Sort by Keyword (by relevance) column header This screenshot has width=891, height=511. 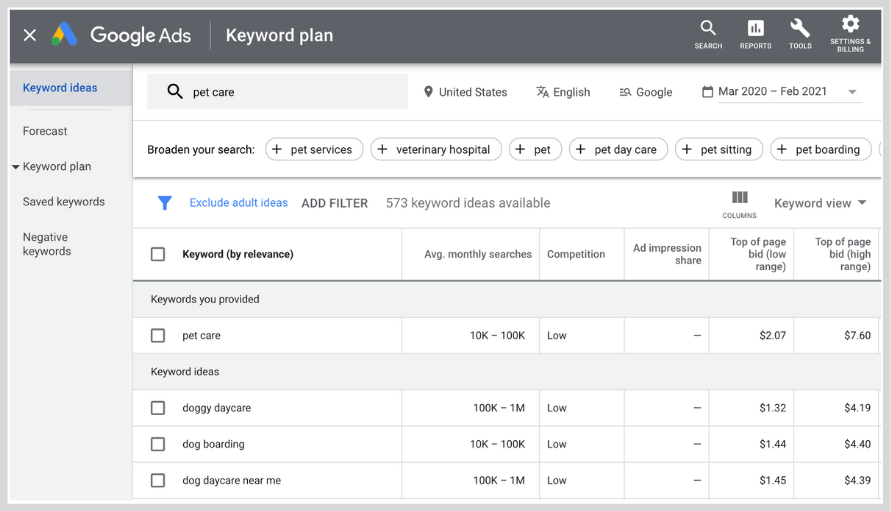238,254
